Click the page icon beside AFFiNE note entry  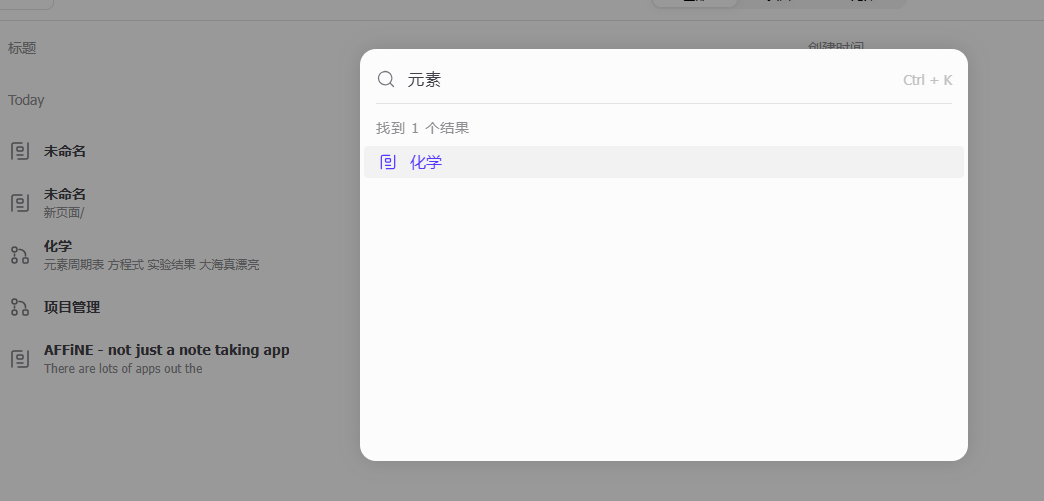(20, 359)
